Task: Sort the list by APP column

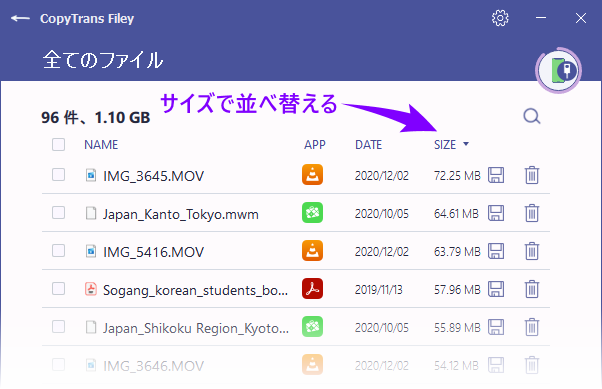Action: [315, 145]
